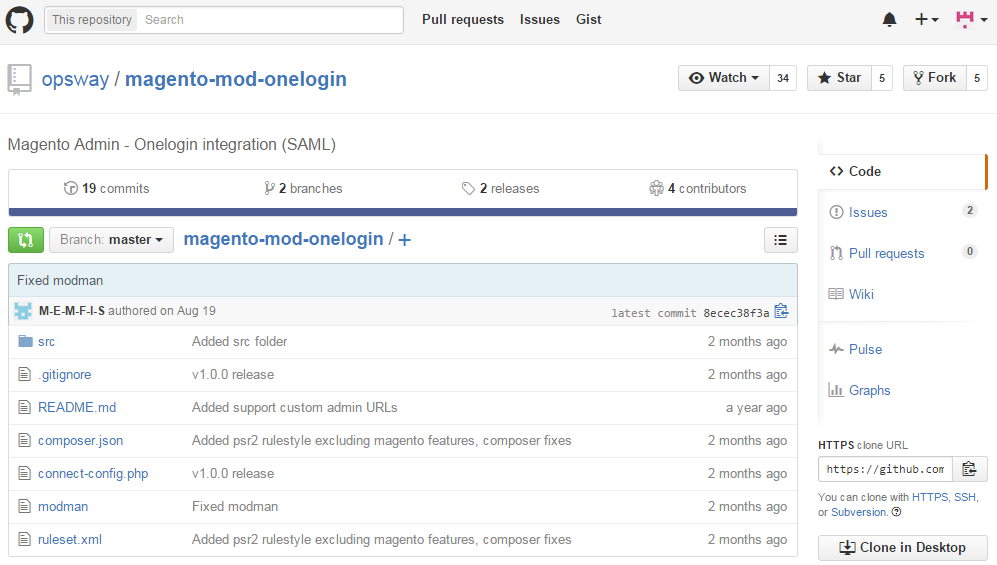Open the opsway owner link

(x=75, y=79)
